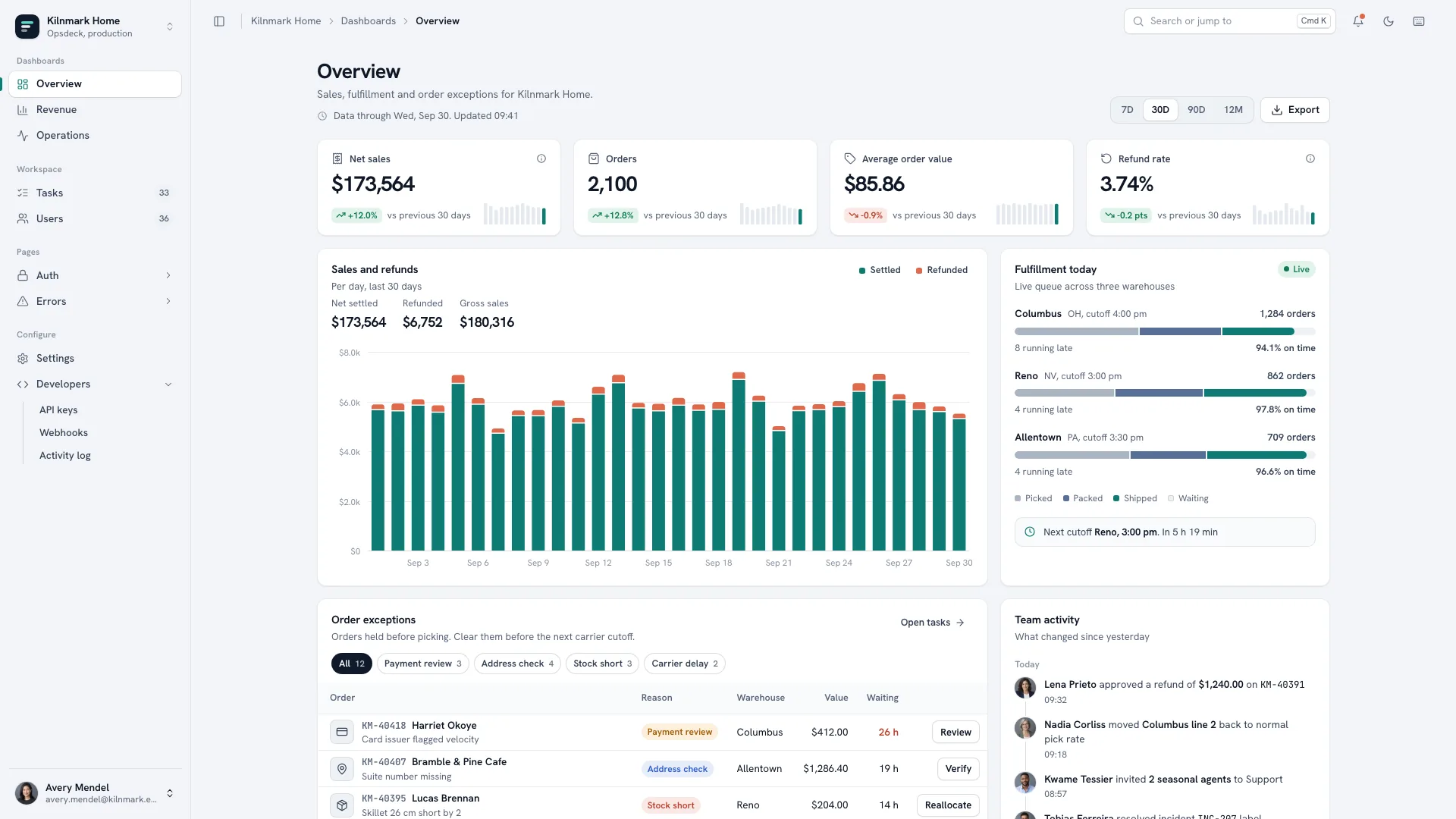Toggle the Refunded series in chart legend
Viewport: 1456px width, 819px height.
[942, 270]
